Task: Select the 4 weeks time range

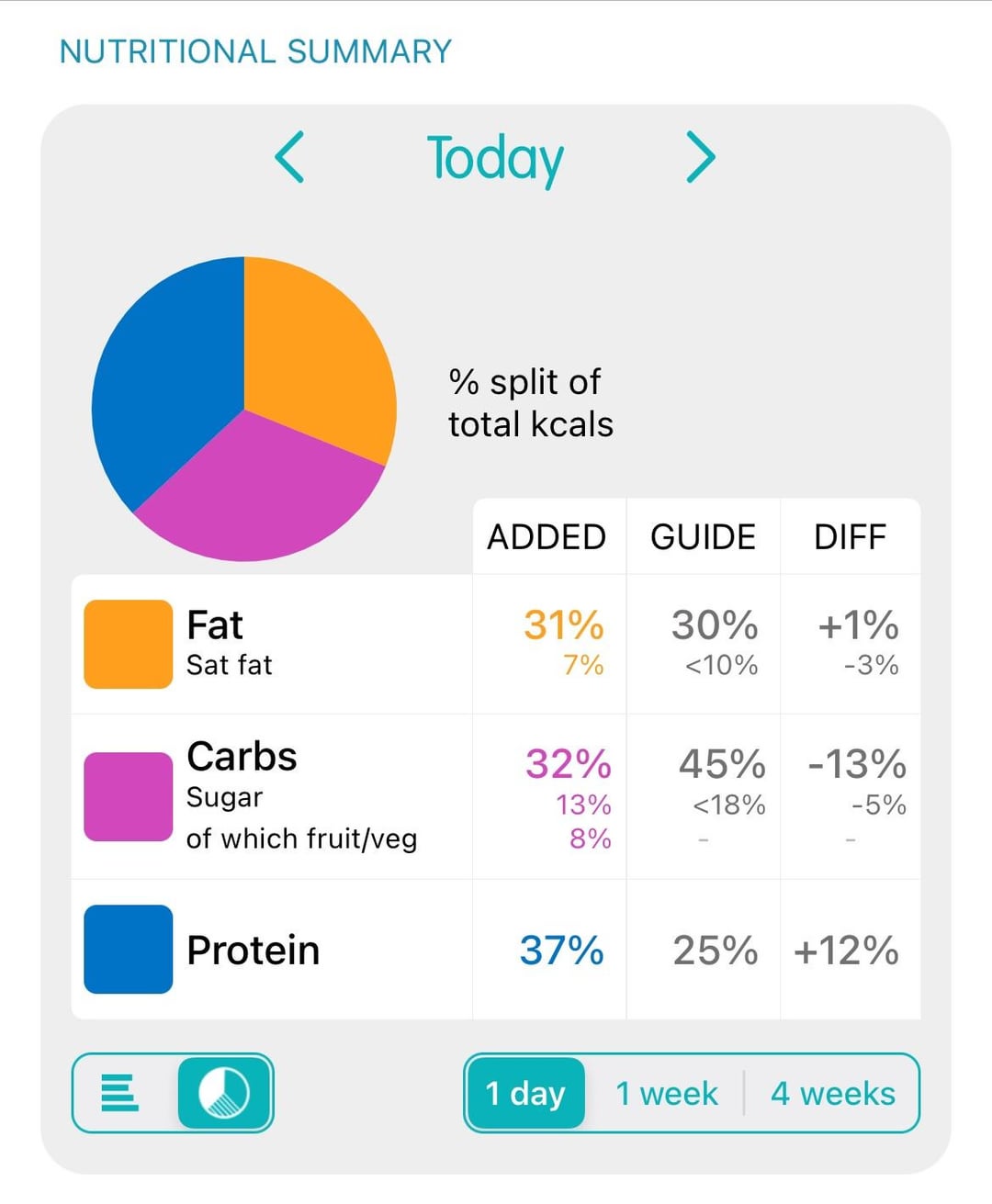Action: pyautogui.click(x=832, y=1093)
